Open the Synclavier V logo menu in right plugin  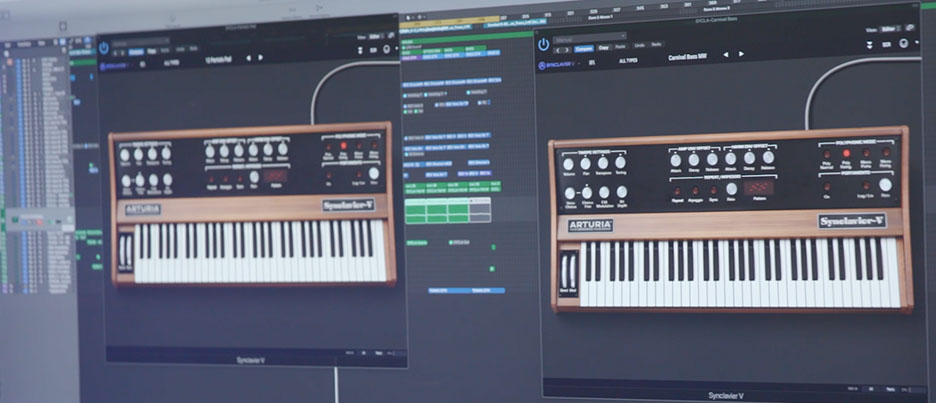556,65
